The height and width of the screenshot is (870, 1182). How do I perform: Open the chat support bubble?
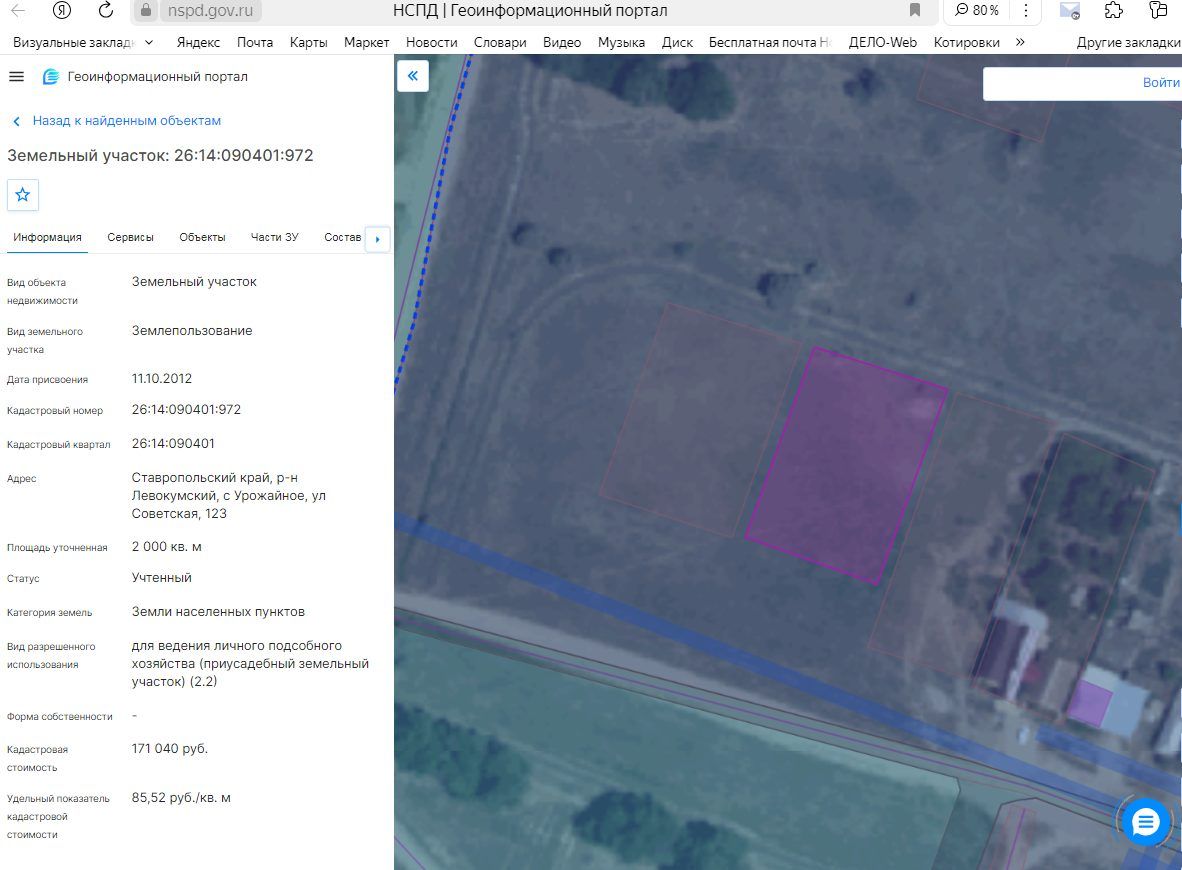pos(1145,821)
